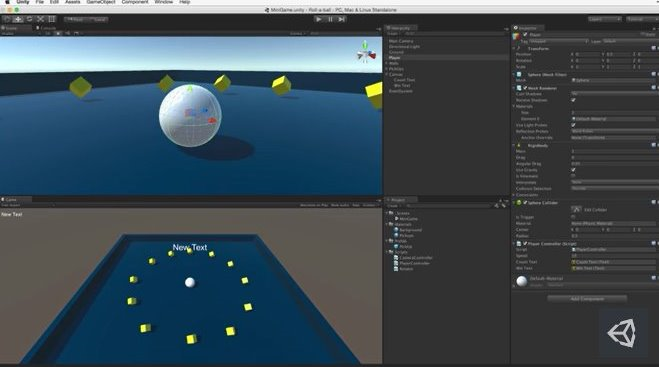Toggle the Player active checkbox
Image resolution: width=659 pixels, height=367 pixels.
[x=525, y=34]
